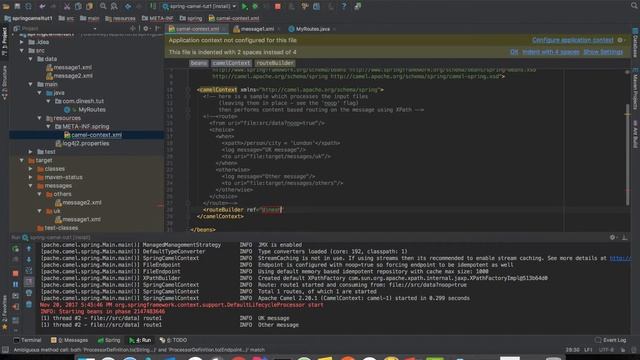
Task: Click the springcameltut1 breadcrumb in navigation bar
Action: point(28,18)
